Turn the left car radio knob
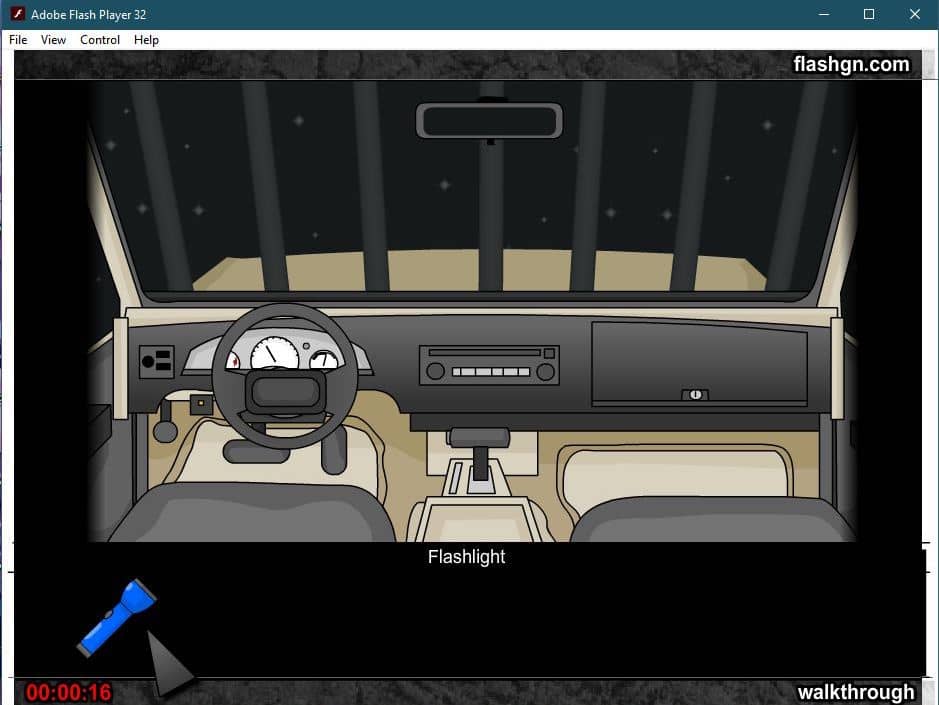Image resolution: width=939 pixels, height=705 pixels. click(x=435, y=372)
